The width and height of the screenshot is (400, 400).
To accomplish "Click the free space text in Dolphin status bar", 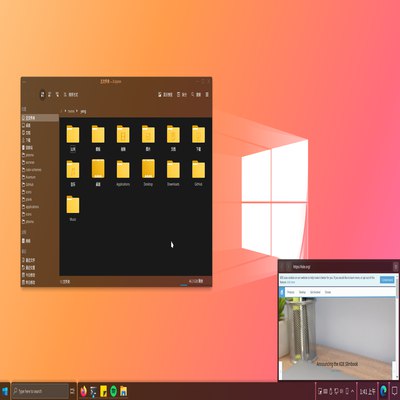I will coord(196,281).
